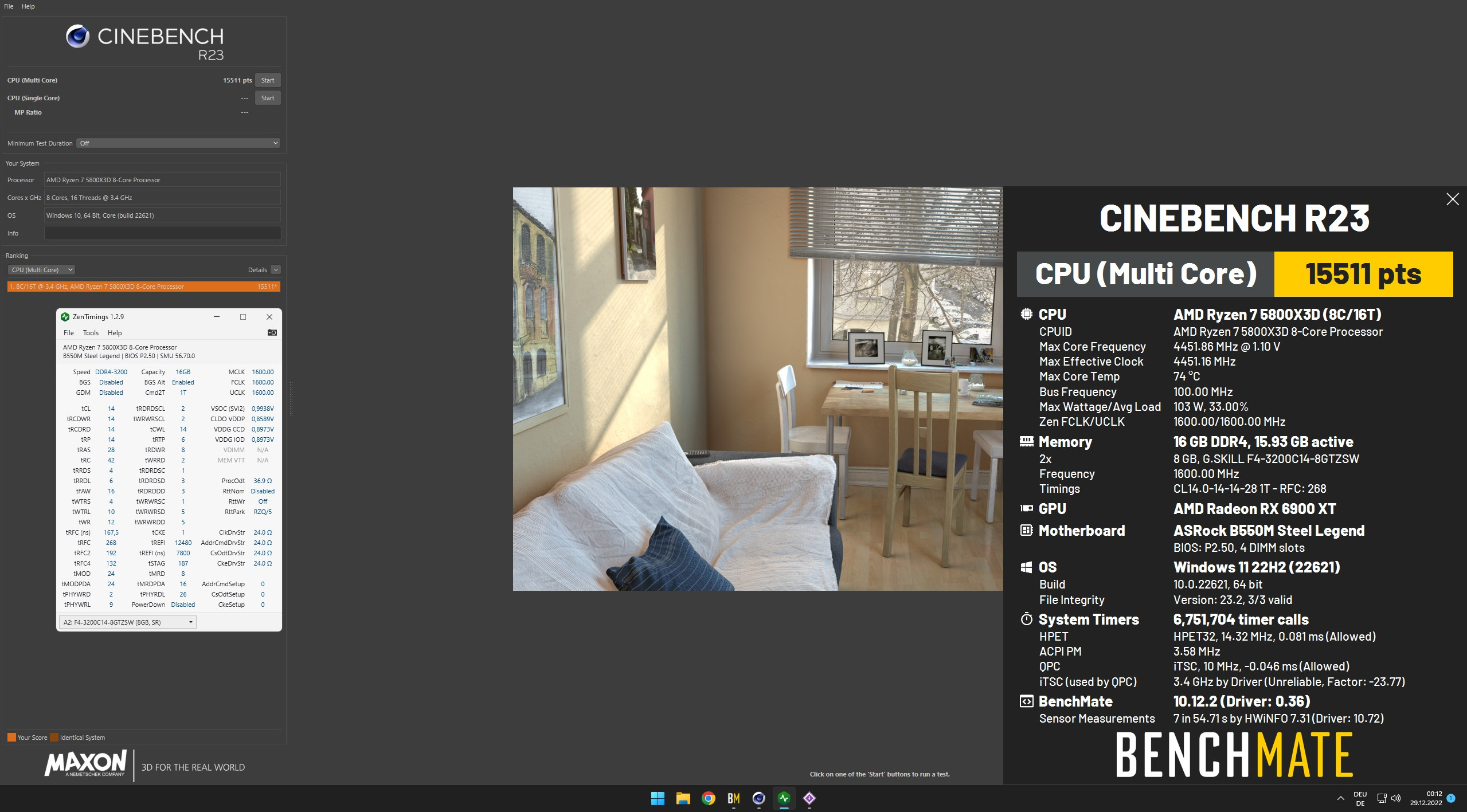Open the Details dropdown arrow in Ranking

point(276,270)
